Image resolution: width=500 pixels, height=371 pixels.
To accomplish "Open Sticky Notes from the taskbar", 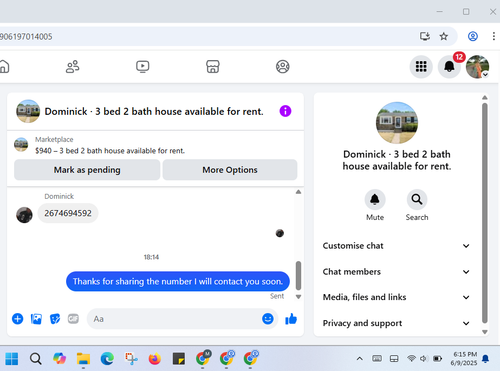I will click(x=179, y=359).
